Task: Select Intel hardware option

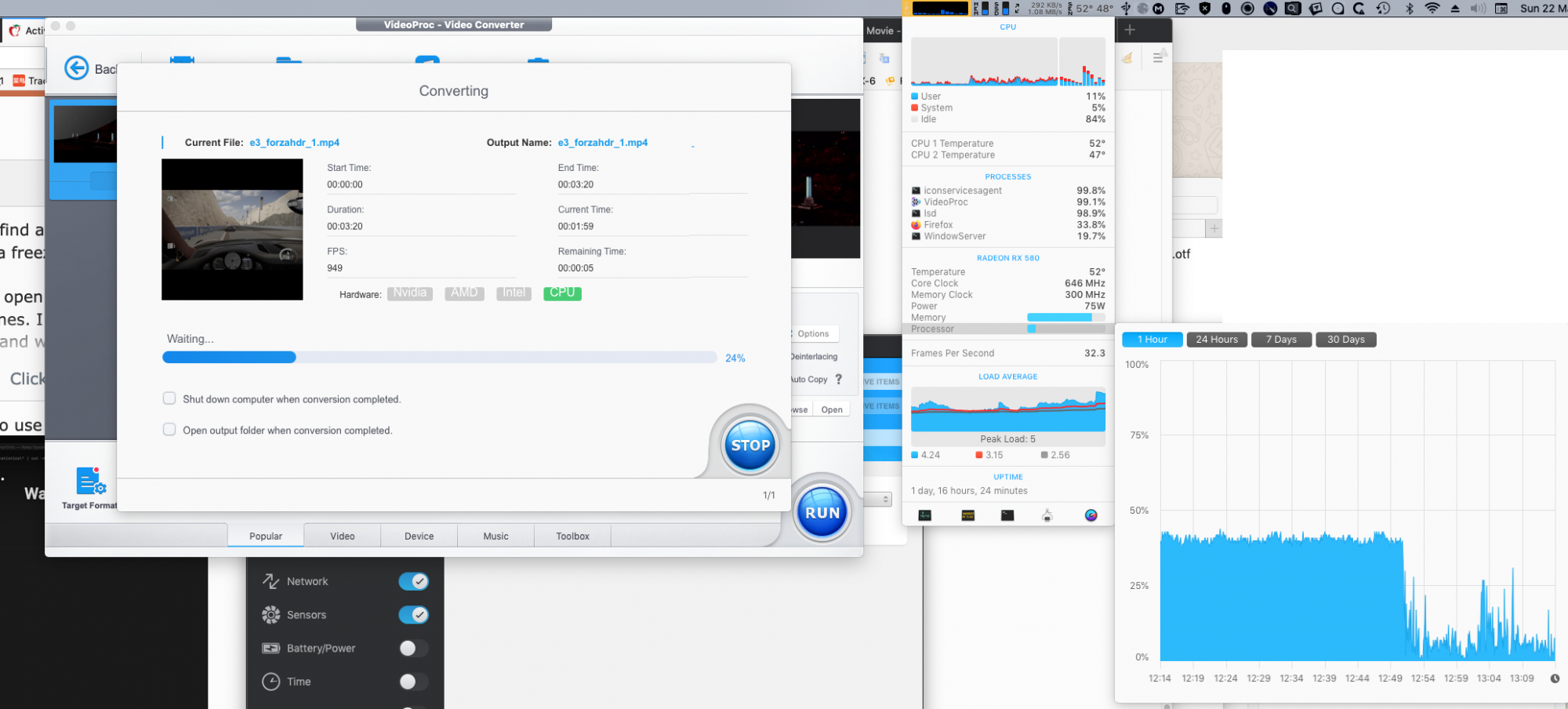Action: (514, 293)
